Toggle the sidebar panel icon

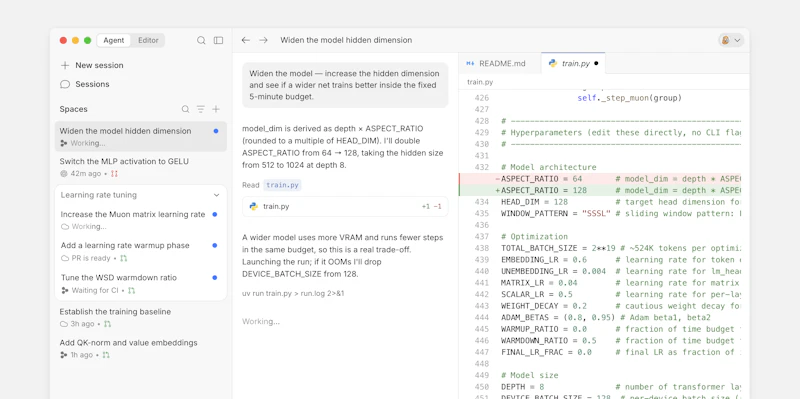tap(218, 40)
